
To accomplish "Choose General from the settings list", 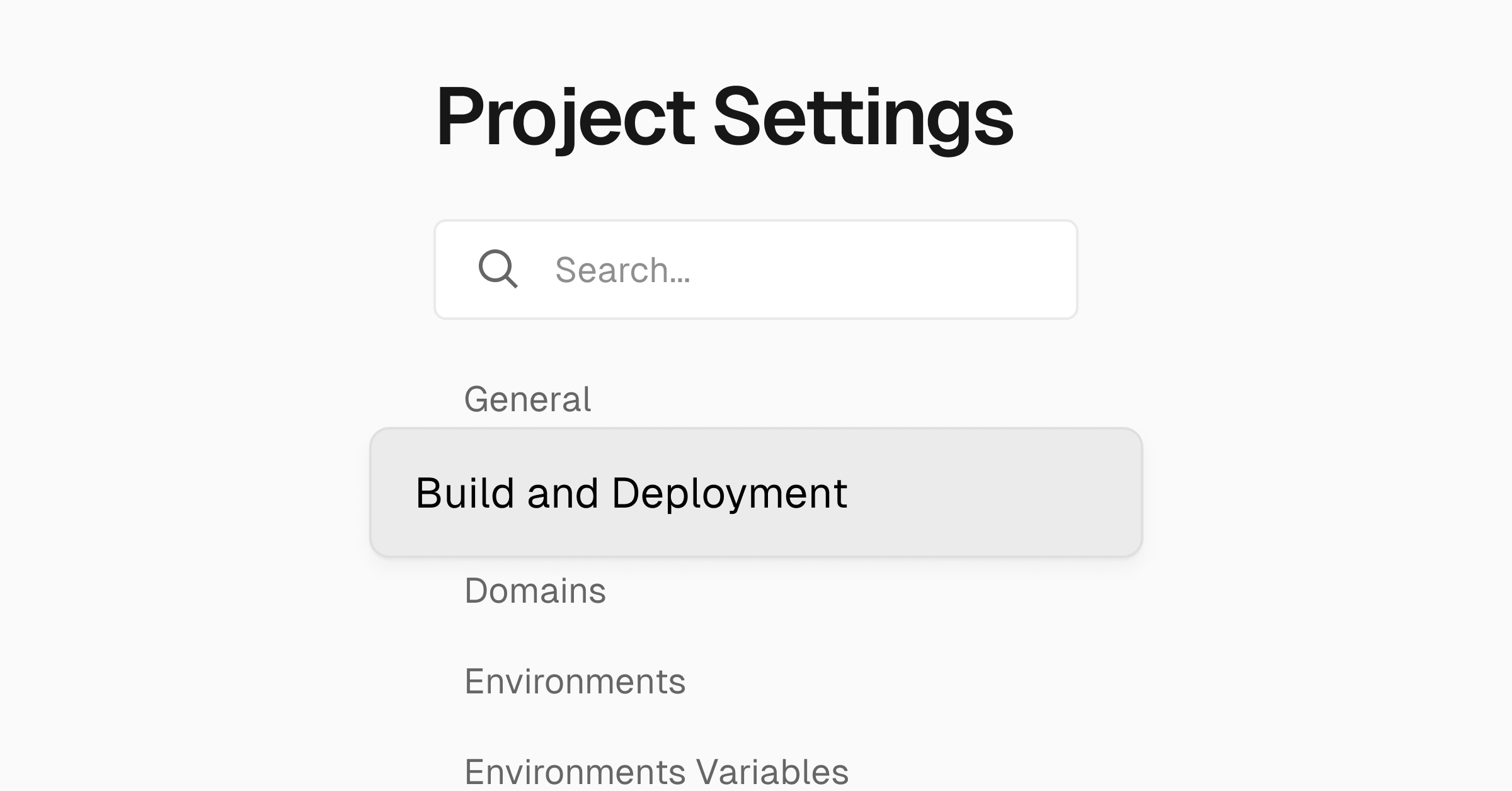I will pyautogui.click(x=528, y=398).
